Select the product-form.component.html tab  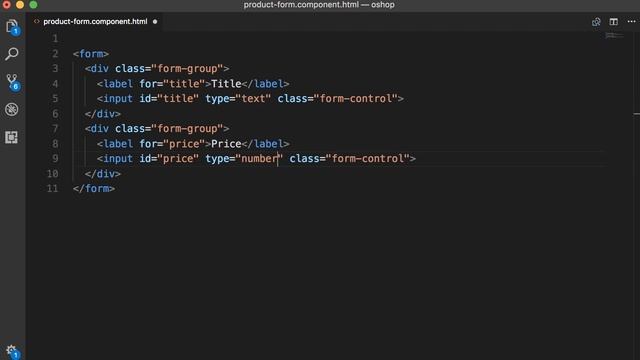click(x=96, y=21)
